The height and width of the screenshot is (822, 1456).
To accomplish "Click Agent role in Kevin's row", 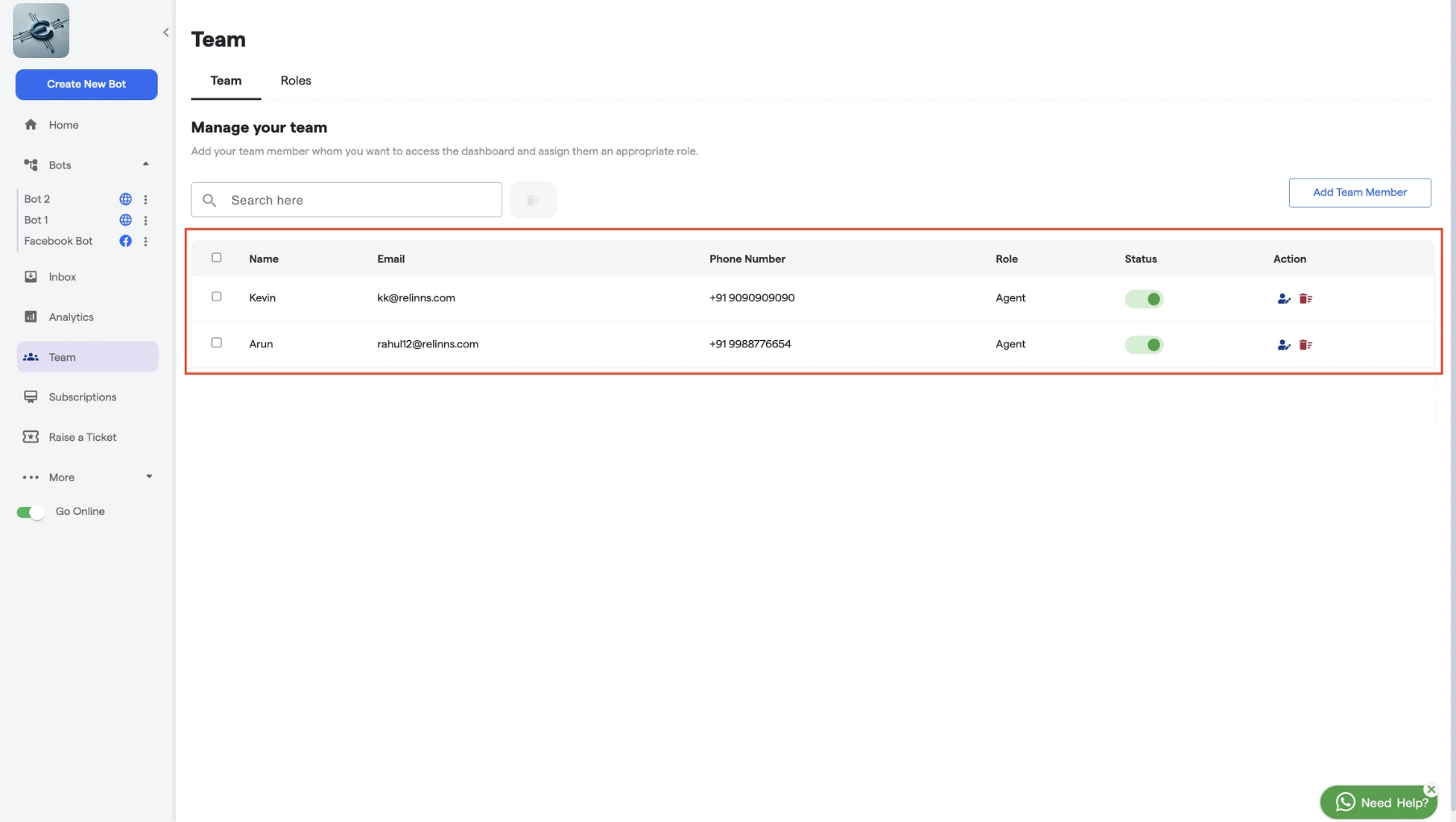I will point(1010,298).
